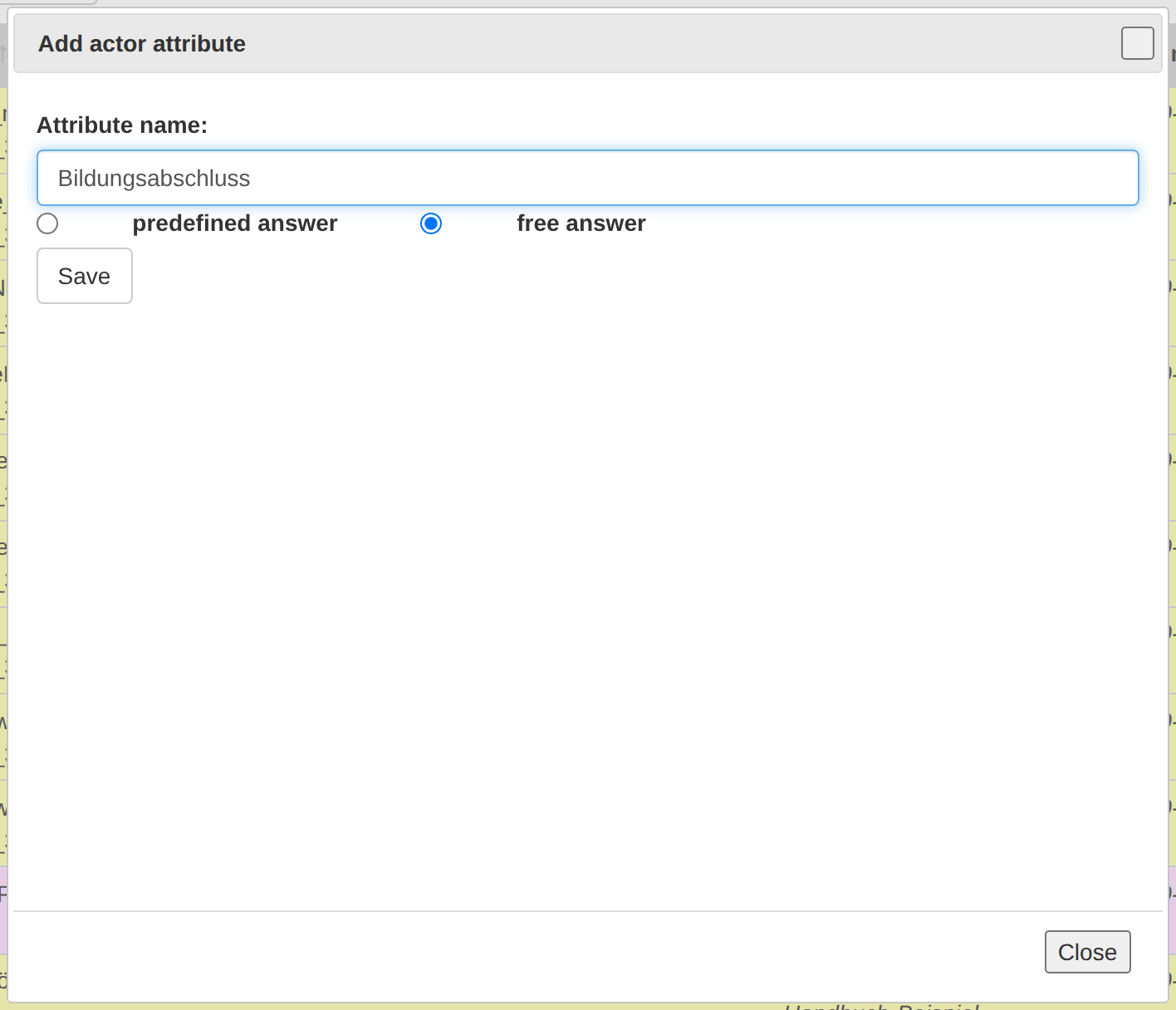The image size is (1176, 1010).
Task: Click the square button in dialog title bar
Action: tap(1138, 43)
